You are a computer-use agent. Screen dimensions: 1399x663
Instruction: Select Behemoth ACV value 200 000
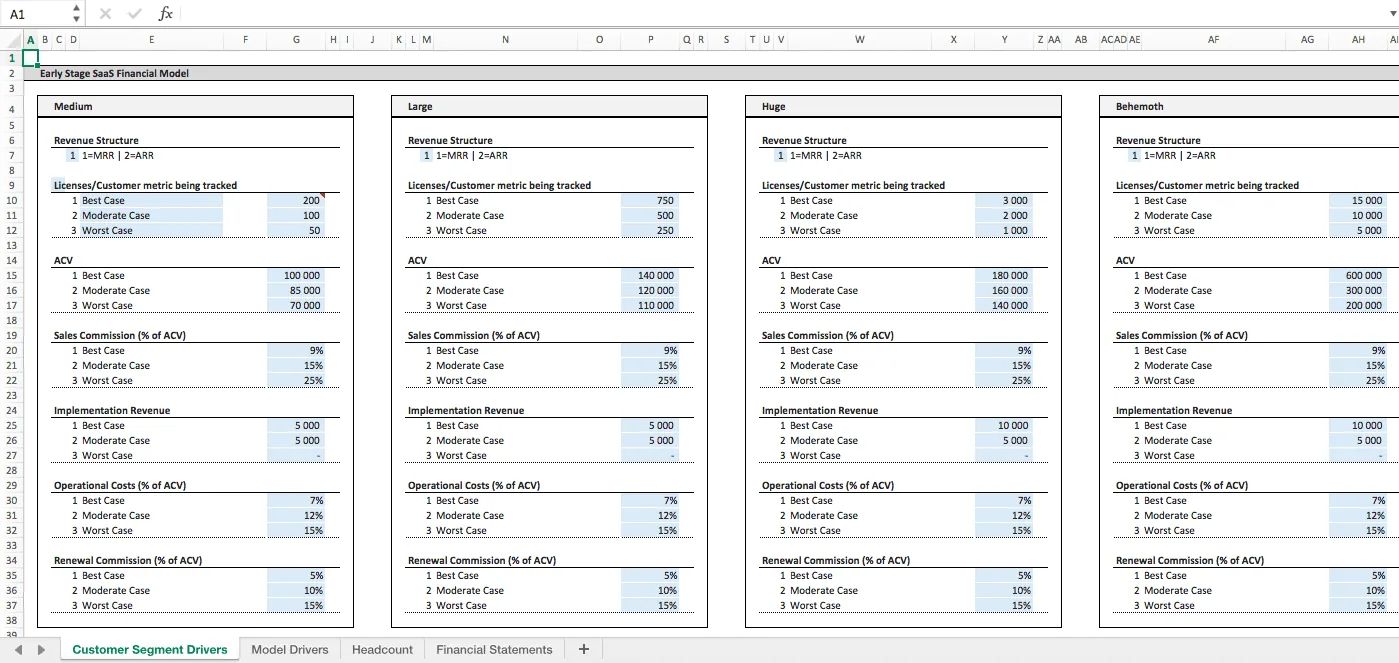pos(1358,305)
